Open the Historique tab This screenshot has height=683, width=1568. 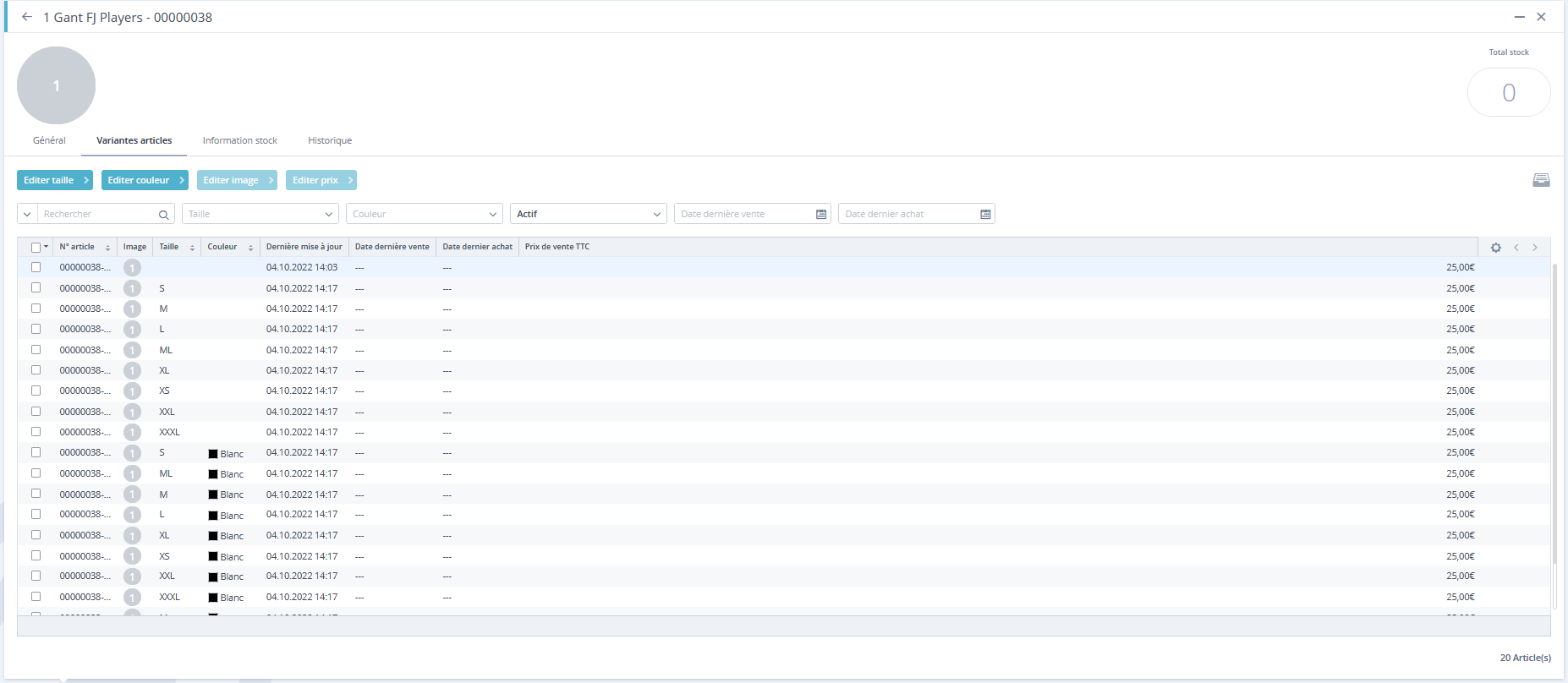330,140
